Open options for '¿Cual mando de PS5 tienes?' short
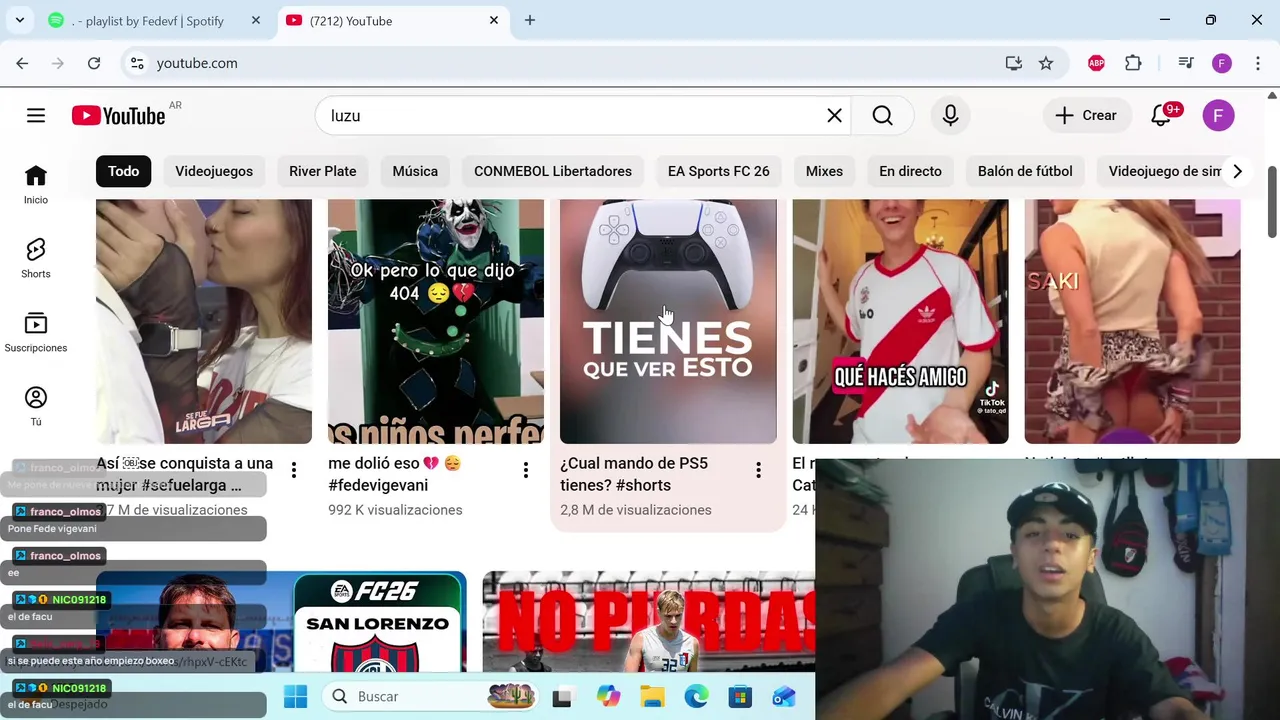This screenshot has height=720, width=1280. (758, 470)
